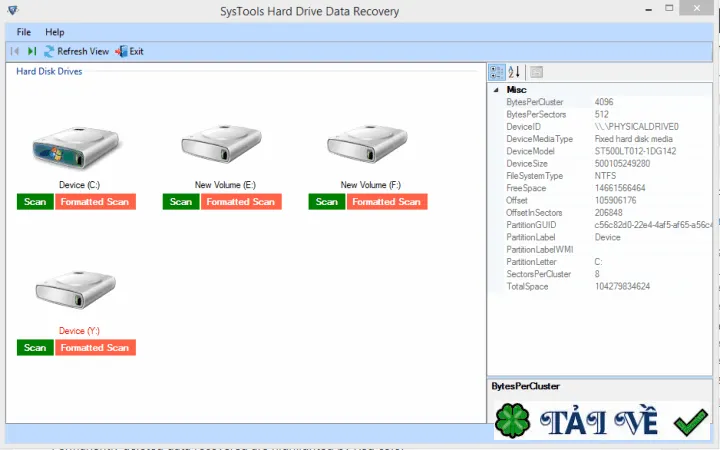Close the SysTools window
The width and height of the screenshot is (720, 450).
point(696,8)
